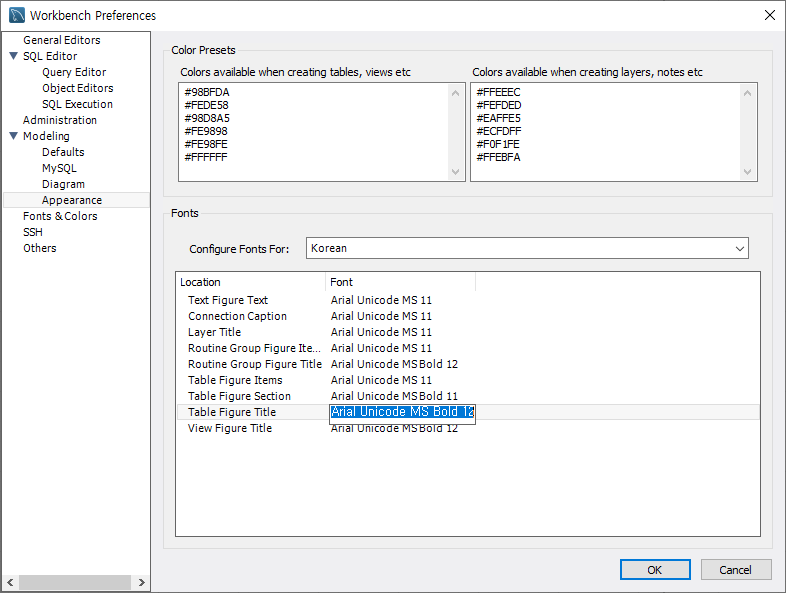Click font value for Table Figure Items
Image resolution: width=786 pixels, height=593 pixels.
click(x=381, y=380)
